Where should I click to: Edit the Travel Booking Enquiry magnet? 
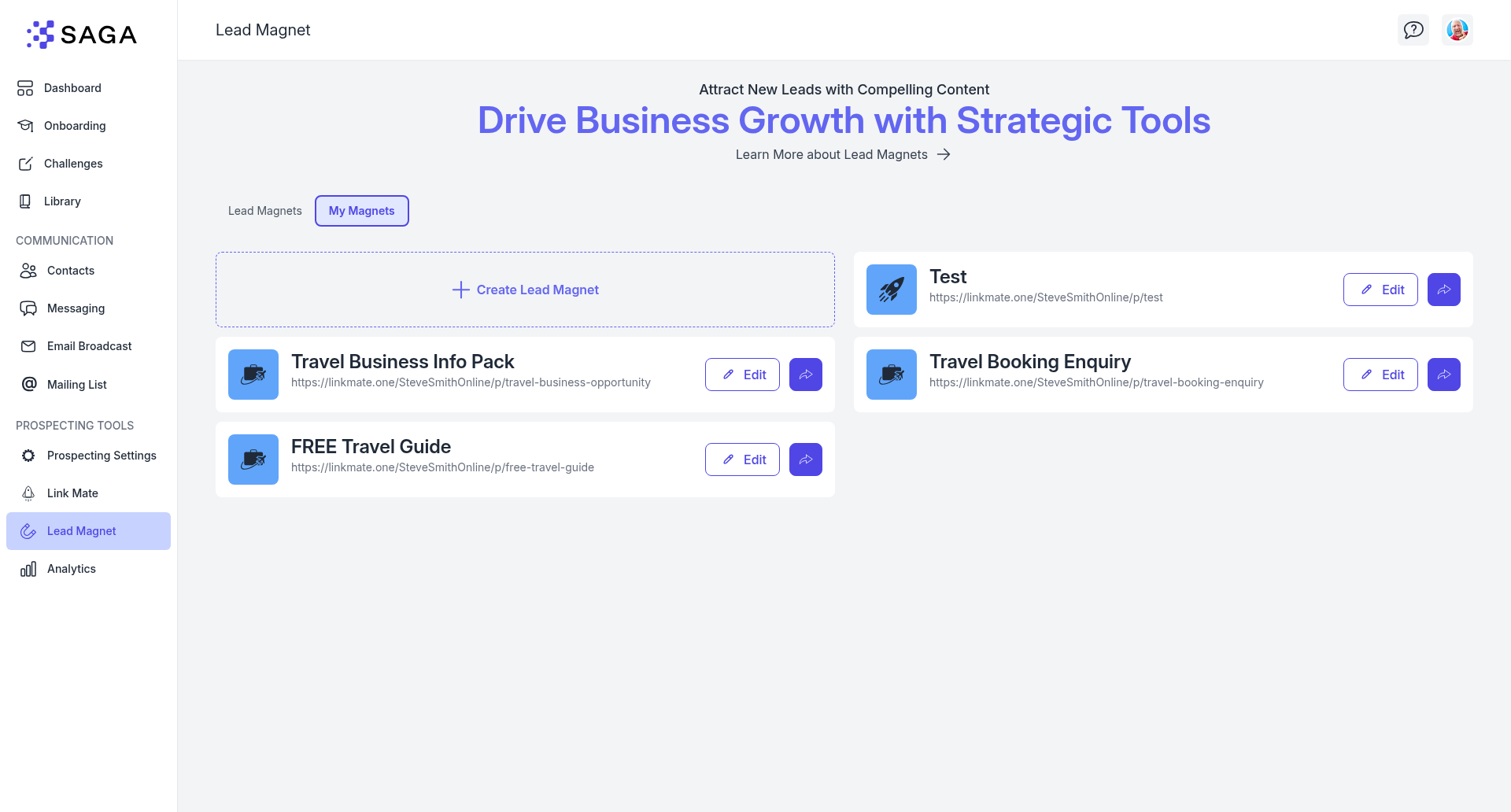1380,375
